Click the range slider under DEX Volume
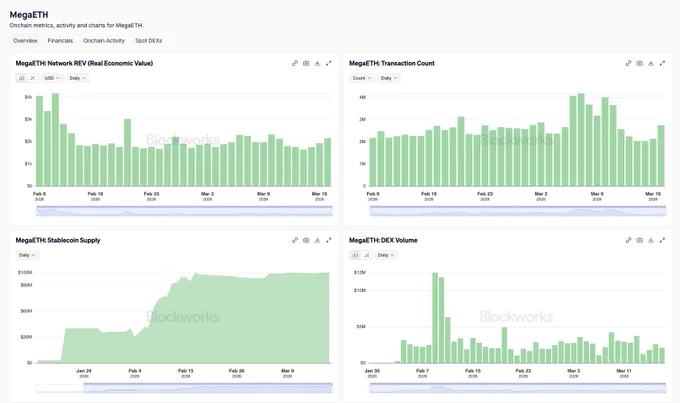The height and width of the screenshot is (403, 680). tap(518, 388)
